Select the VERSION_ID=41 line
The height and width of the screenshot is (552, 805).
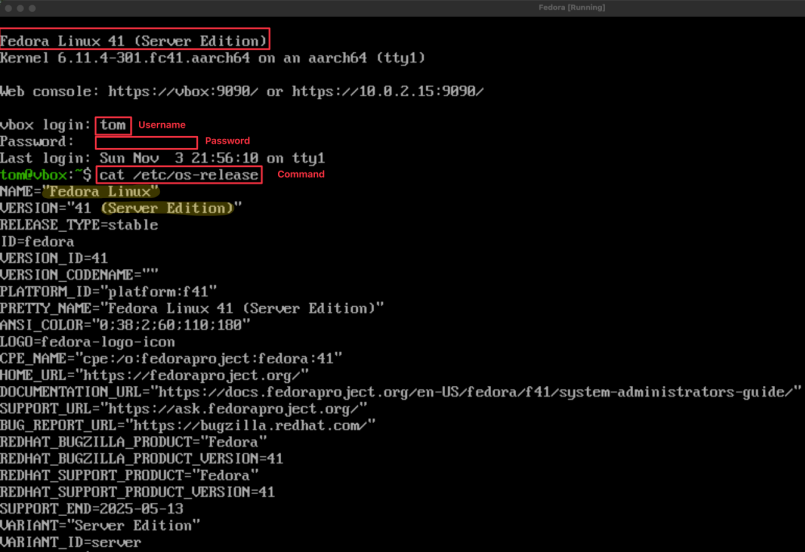click(54, 258)
